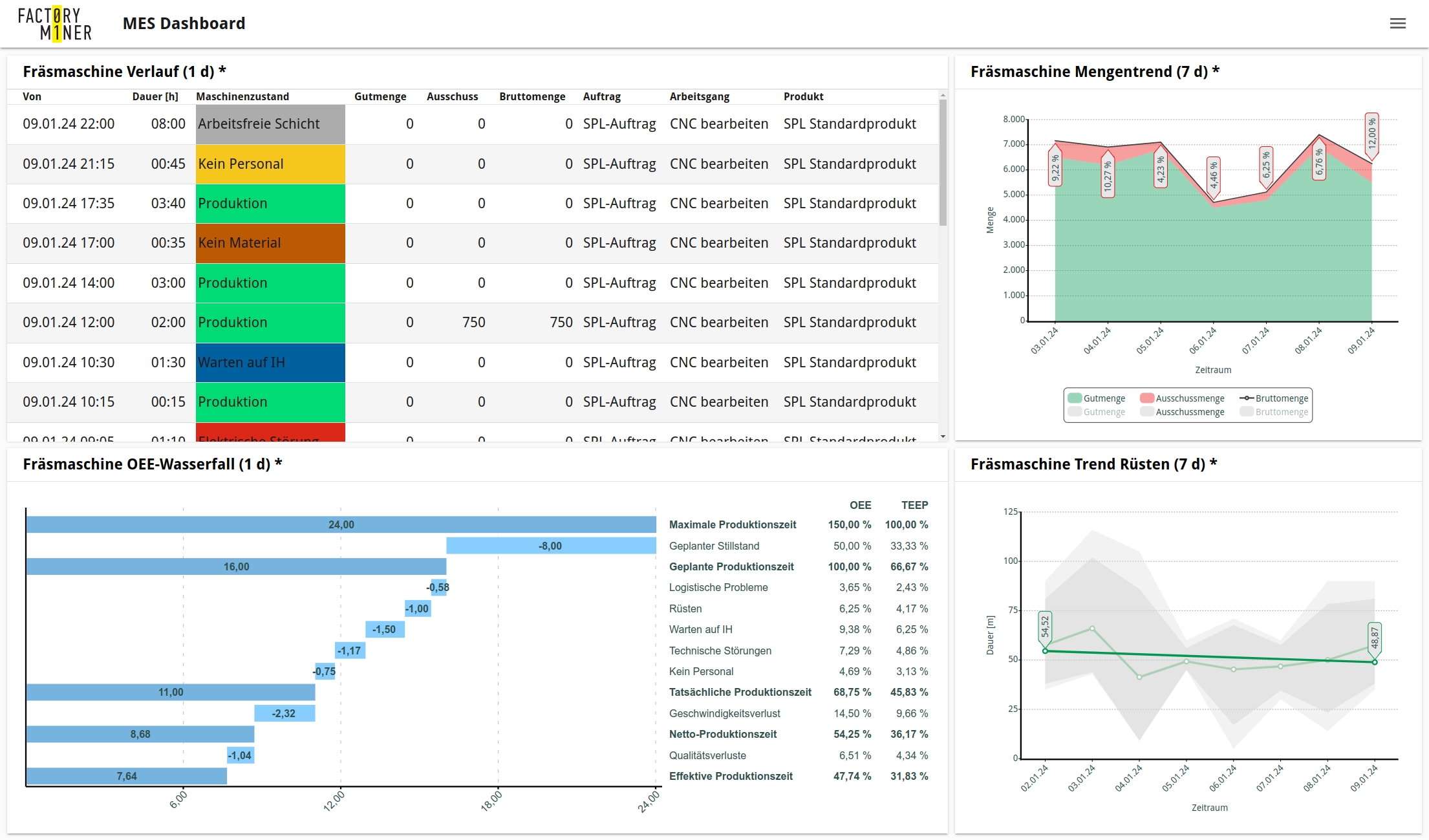The width and height of the screenshot is (1429, 840).
Task: Select the Warten auf IH row
Action: (x=270, y=363)
